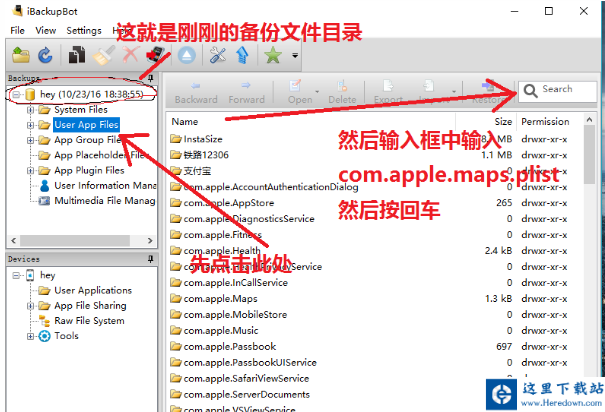Select the com.apple.MobileStore folder

(x=235, y=315)
